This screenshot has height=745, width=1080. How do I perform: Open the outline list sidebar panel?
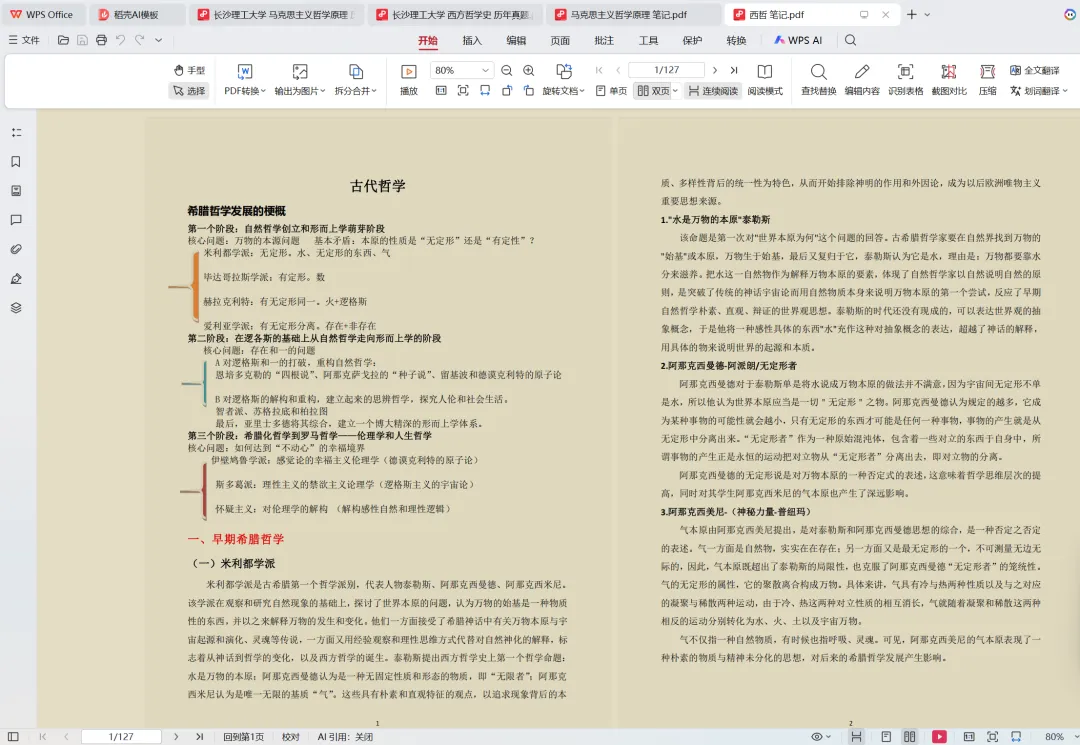(16, 132)
